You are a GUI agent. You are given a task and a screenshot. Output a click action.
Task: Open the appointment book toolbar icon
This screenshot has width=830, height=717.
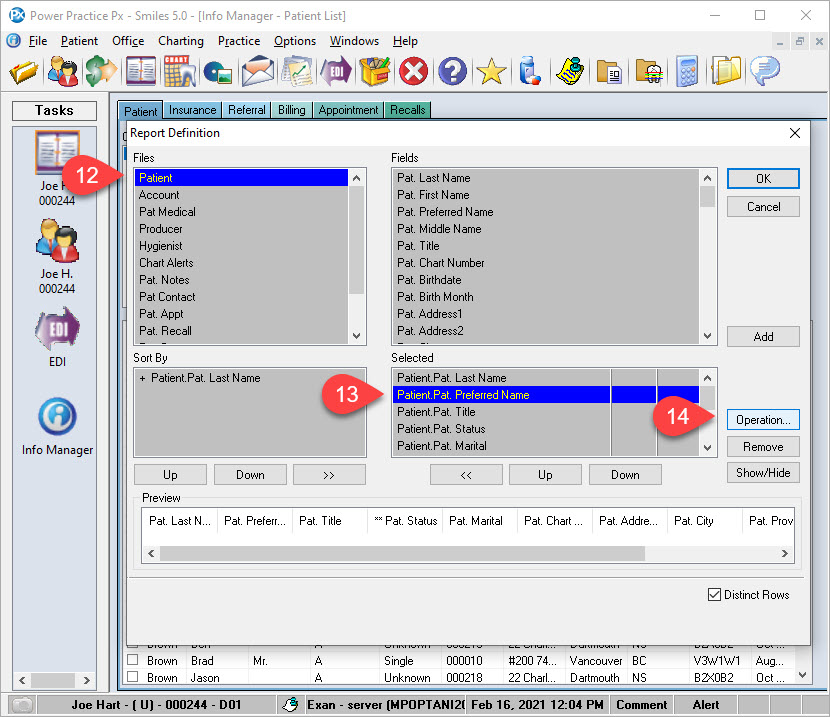(141, 71)
